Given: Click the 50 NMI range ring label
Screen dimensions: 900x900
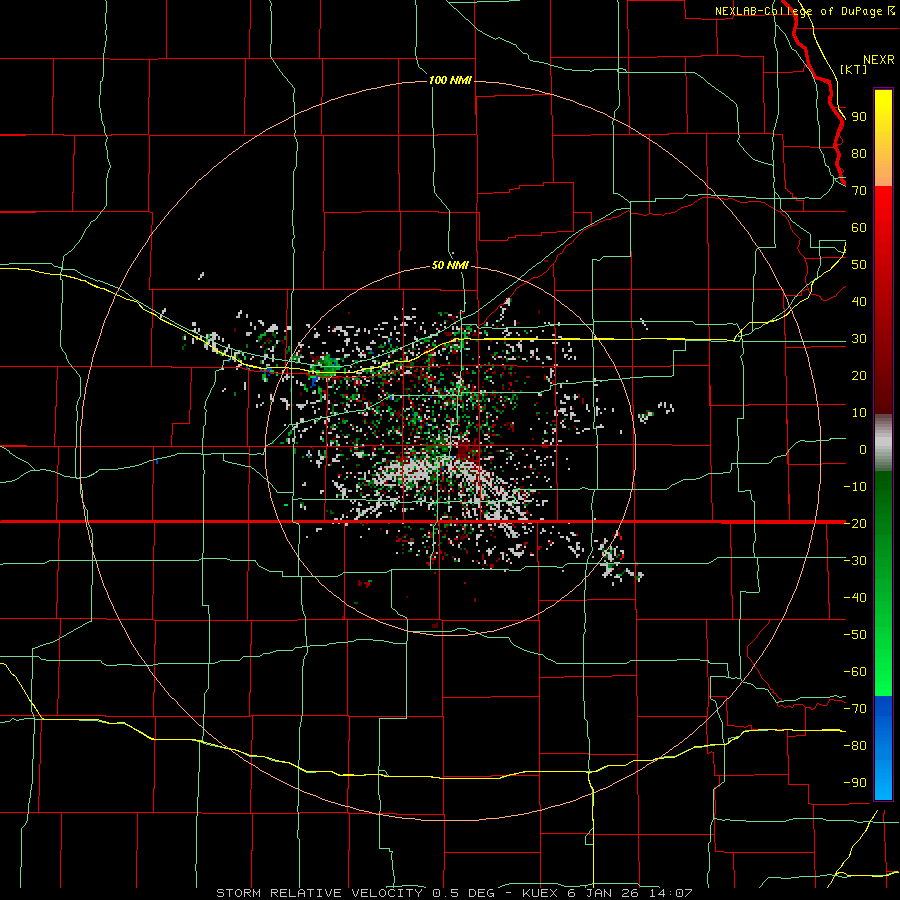Looking at the screenshot, I should click(450, 265).
